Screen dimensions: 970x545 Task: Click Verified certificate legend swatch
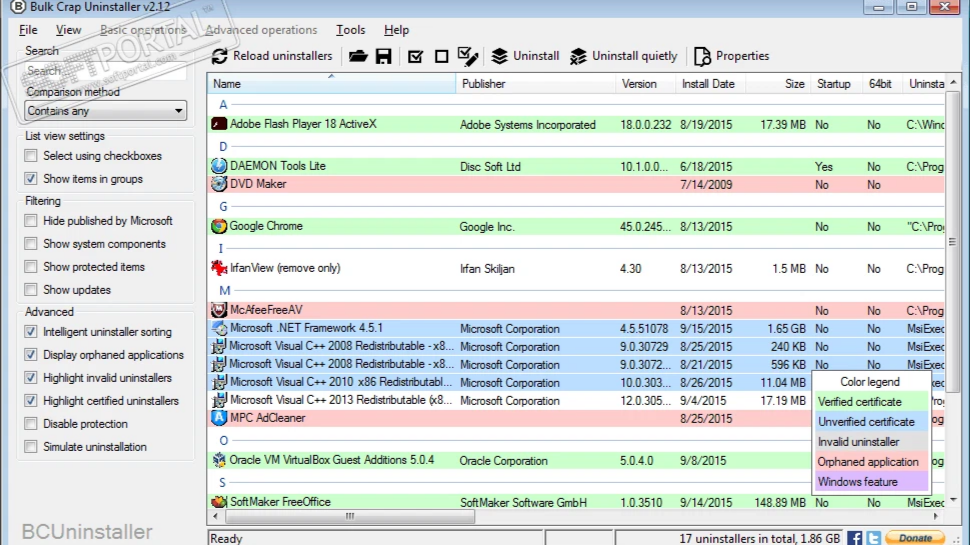point(872,402)
